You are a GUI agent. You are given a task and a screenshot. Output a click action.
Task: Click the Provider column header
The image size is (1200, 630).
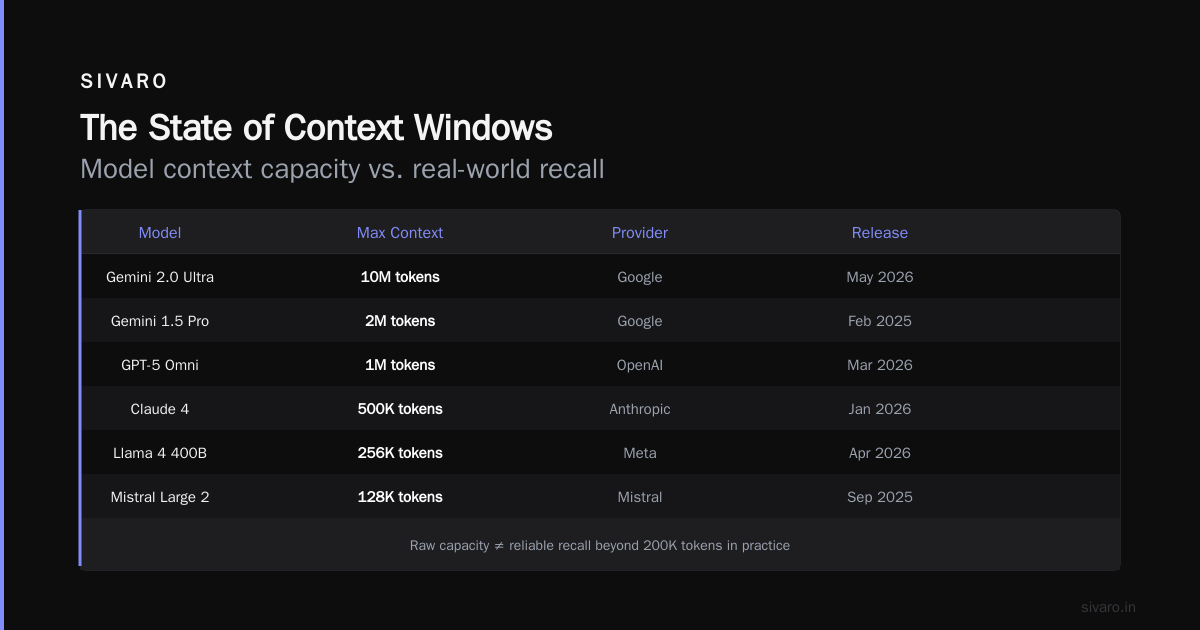click(640, 233)
